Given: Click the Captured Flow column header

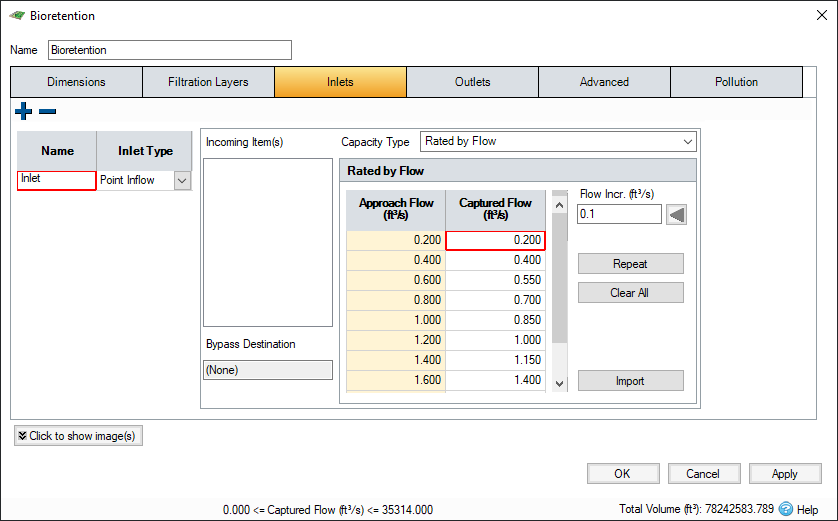Looking at the screenshot, I should click(x=495, y=210).
